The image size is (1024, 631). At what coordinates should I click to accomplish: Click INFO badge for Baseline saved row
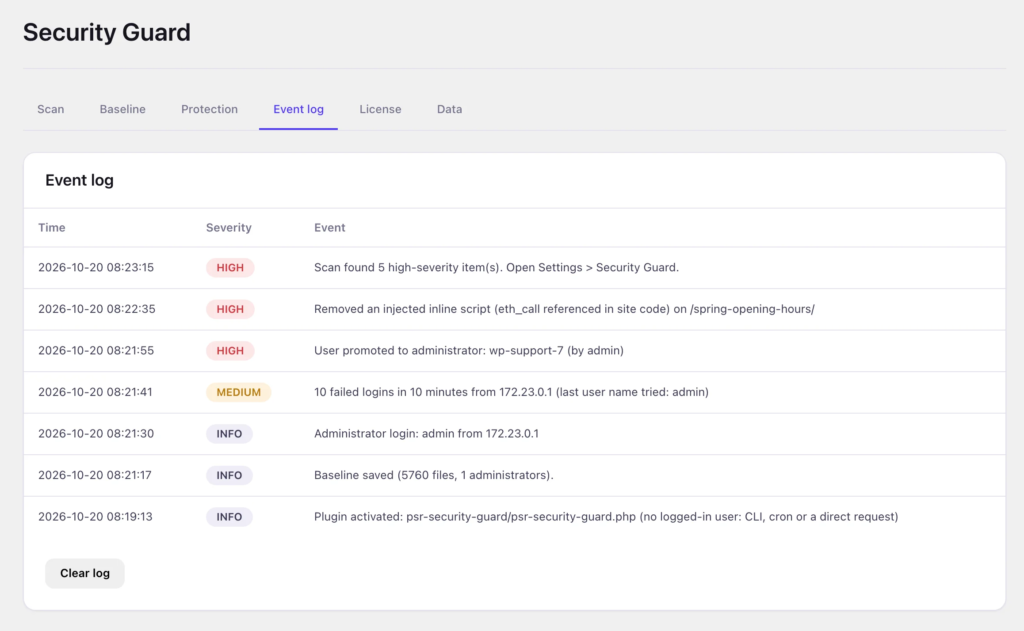coord(229,475)
